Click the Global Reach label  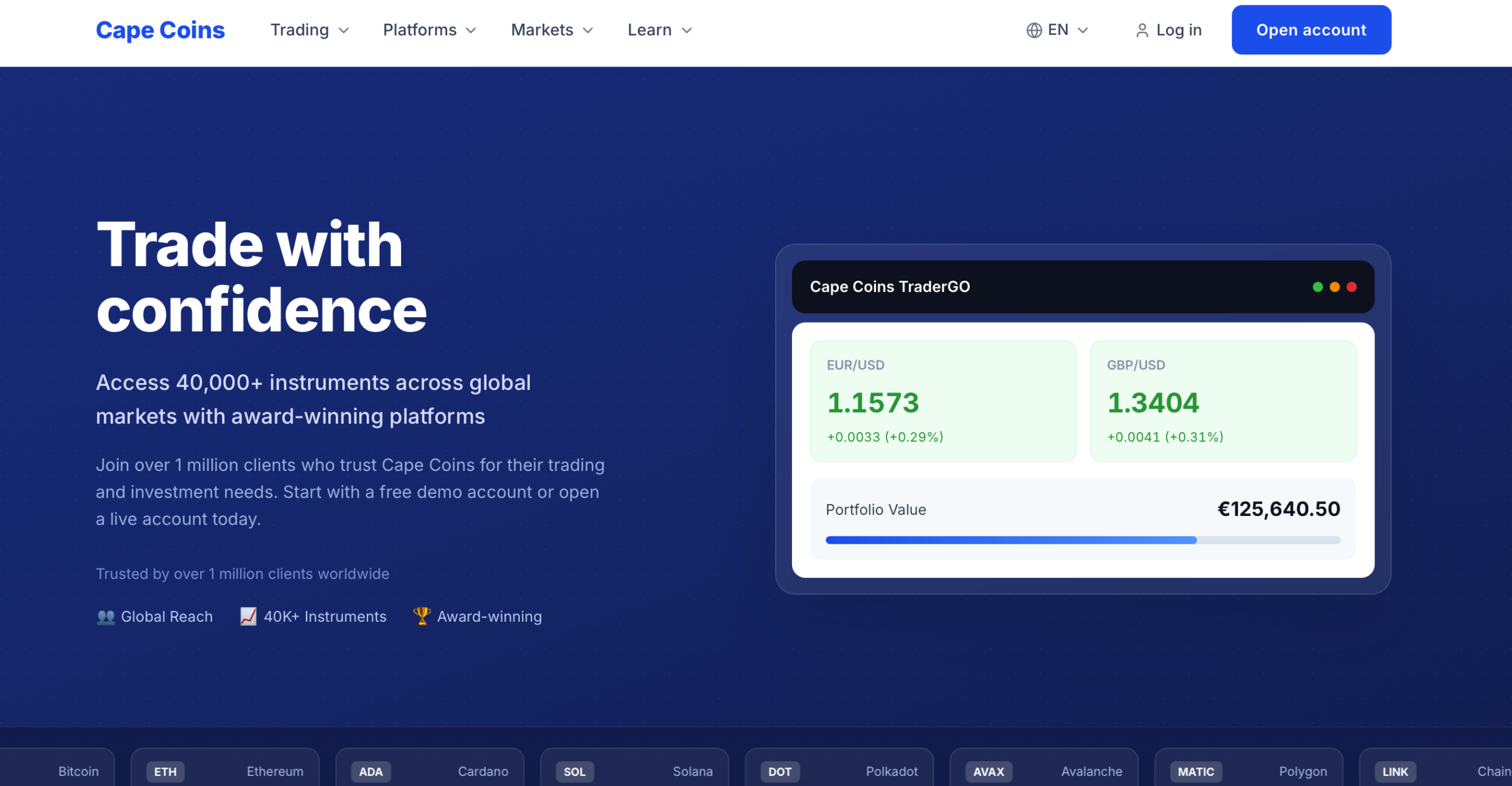pyautogui.click(x=167, y=616)
